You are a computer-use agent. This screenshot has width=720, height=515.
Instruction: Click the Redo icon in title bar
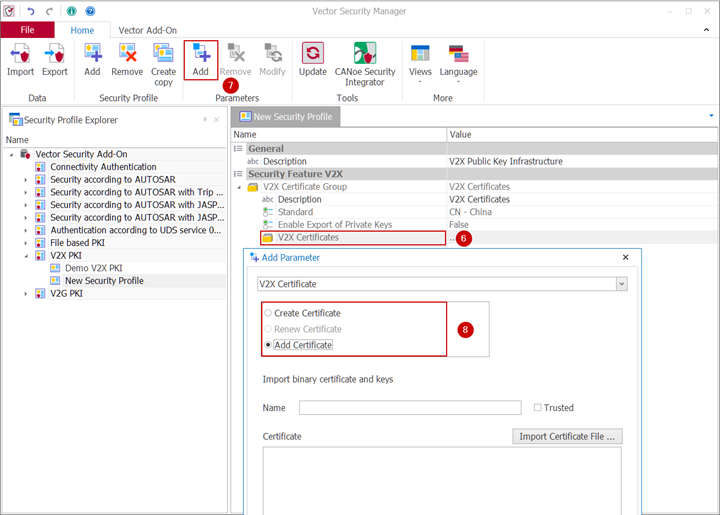point(50,11)
